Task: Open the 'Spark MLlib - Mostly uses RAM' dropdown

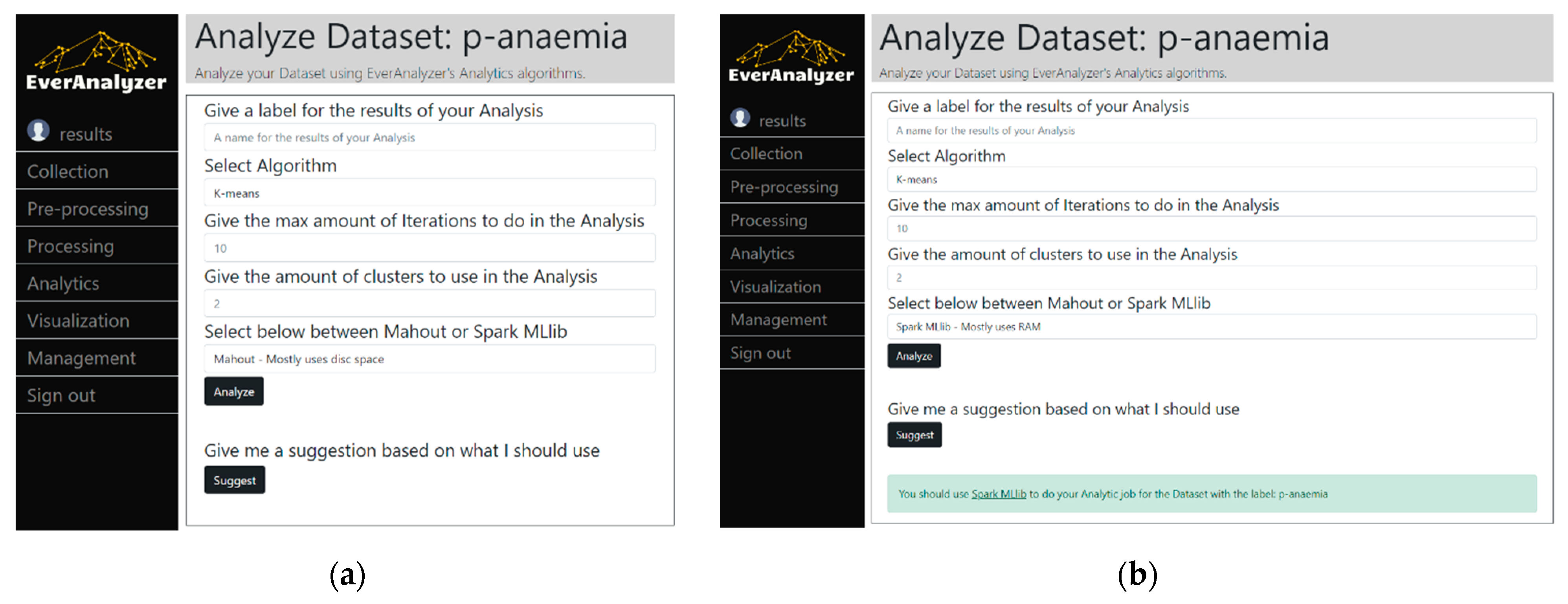Action: tap(1211, 327)
